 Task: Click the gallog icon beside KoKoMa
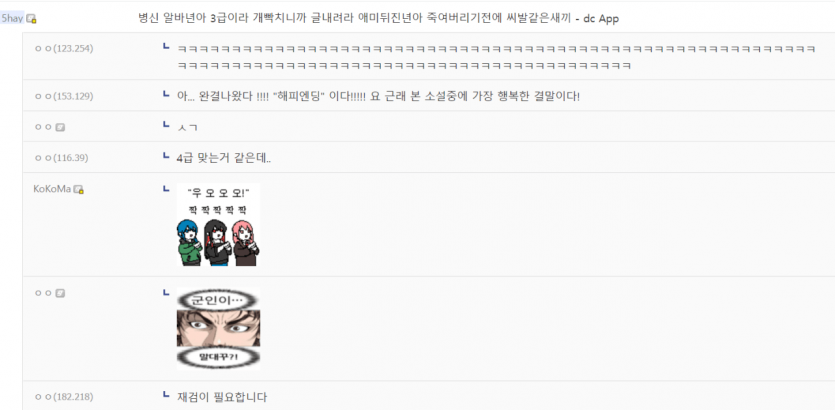point(79,189)
